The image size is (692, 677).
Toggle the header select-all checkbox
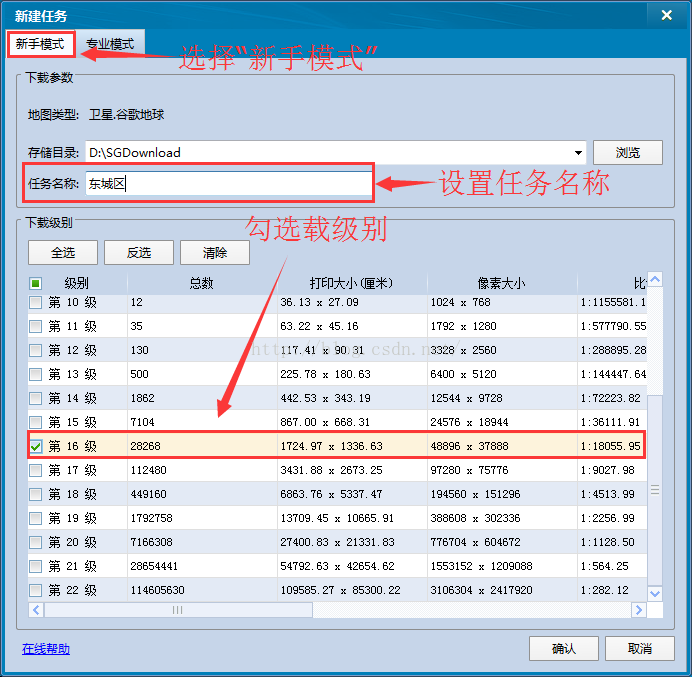[36, 283]
